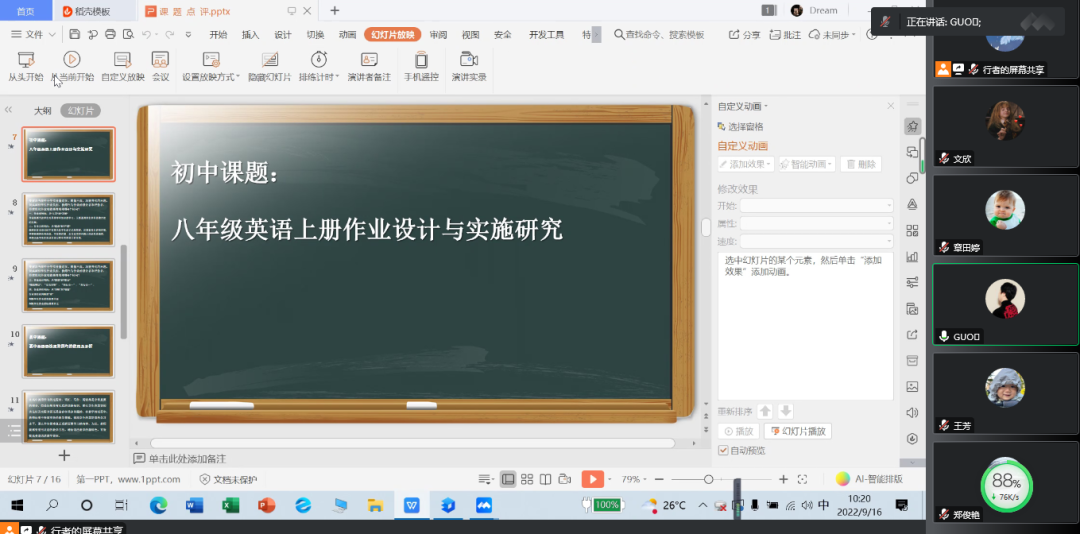Select slide 10 thumbnail
The image size is (1080, 534).
68,351
